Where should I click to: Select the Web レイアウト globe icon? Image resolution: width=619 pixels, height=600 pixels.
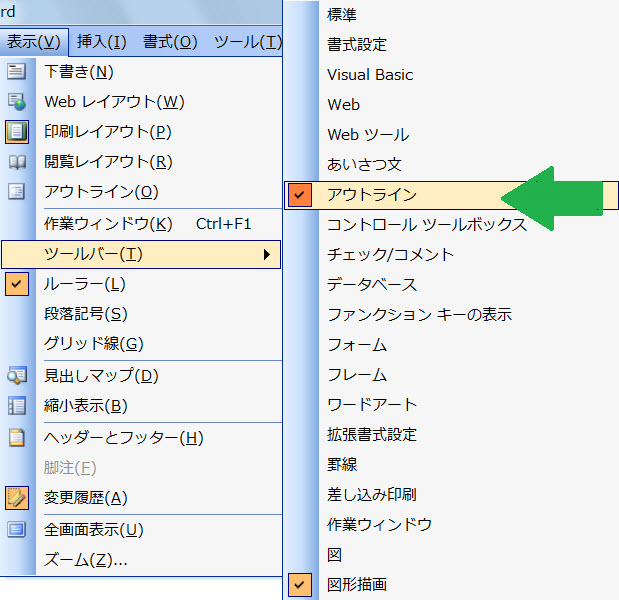[x=17, y=102]
